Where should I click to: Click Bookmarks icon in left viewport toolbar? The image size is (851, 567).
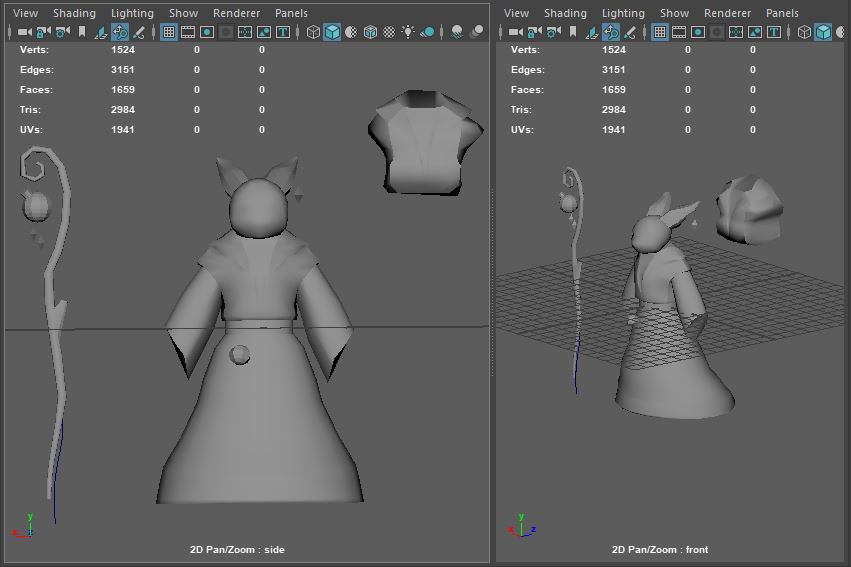click(81, 32)
